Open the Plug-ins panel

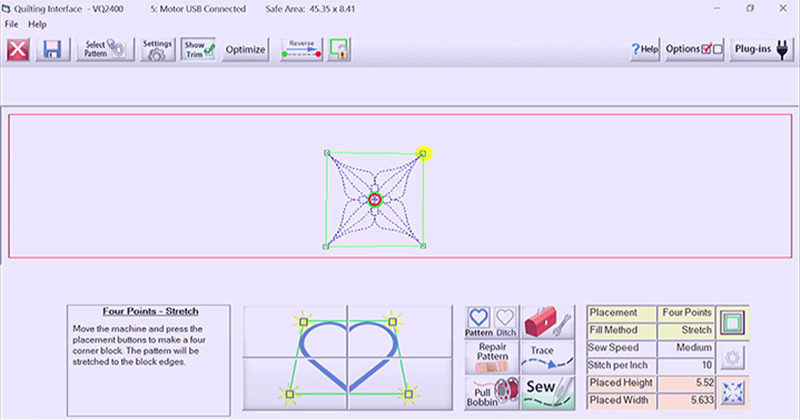pos(762,50)
